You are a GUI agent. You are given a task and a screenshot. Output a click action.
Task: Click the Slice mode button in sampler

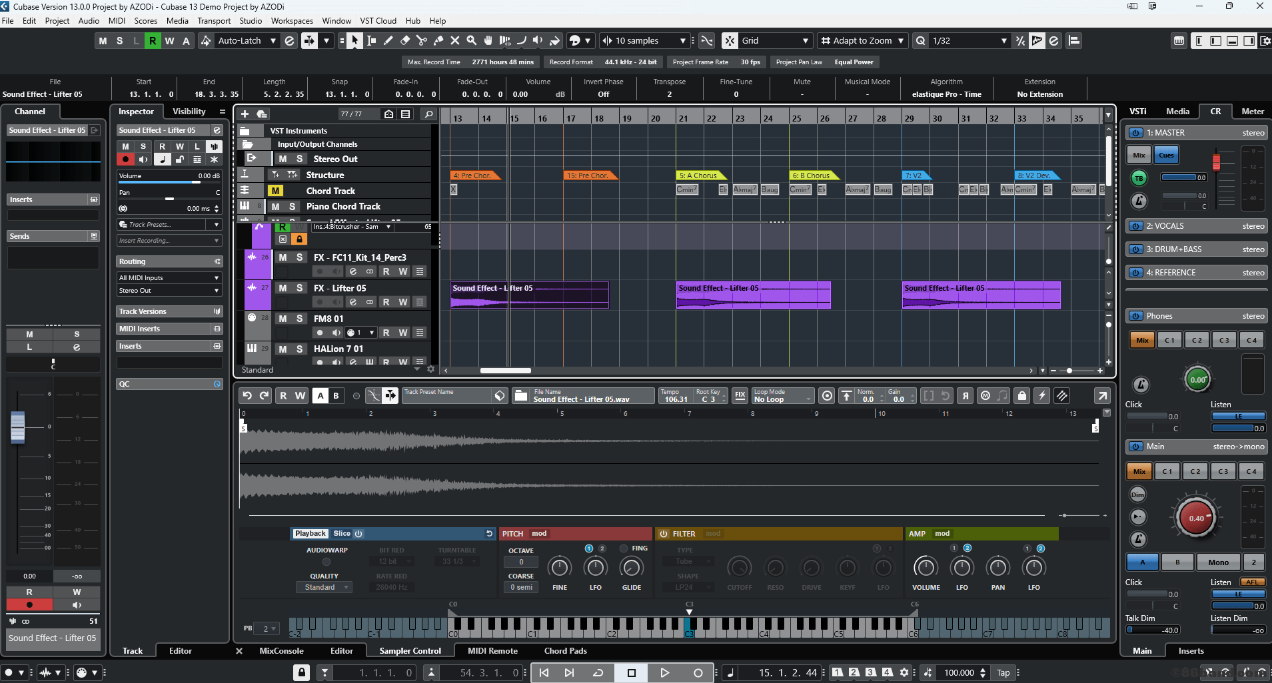pyautogui.click(x=342, y=534)
